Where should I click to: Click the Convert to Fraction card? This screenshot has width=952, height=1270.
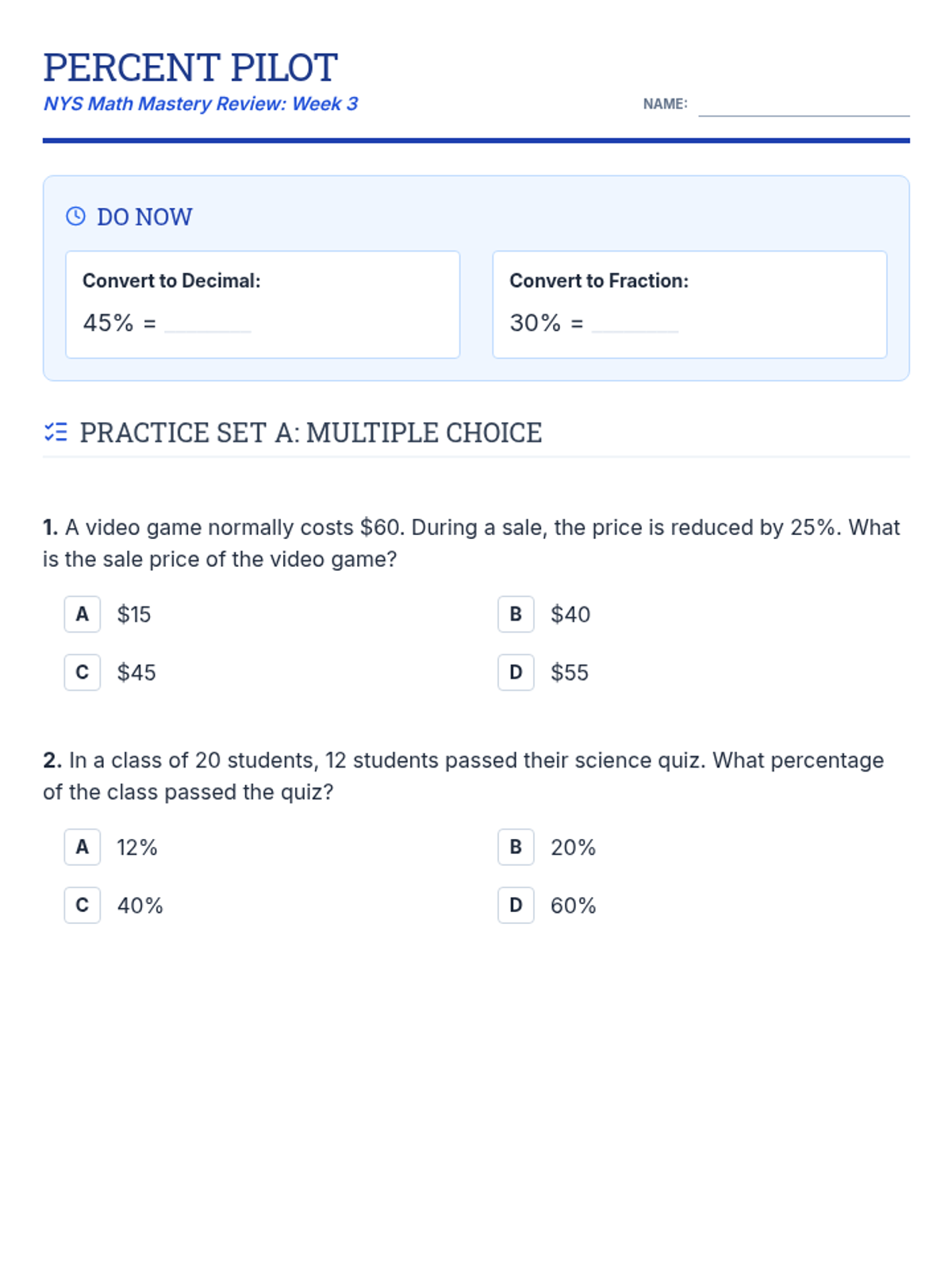(689, 305)
